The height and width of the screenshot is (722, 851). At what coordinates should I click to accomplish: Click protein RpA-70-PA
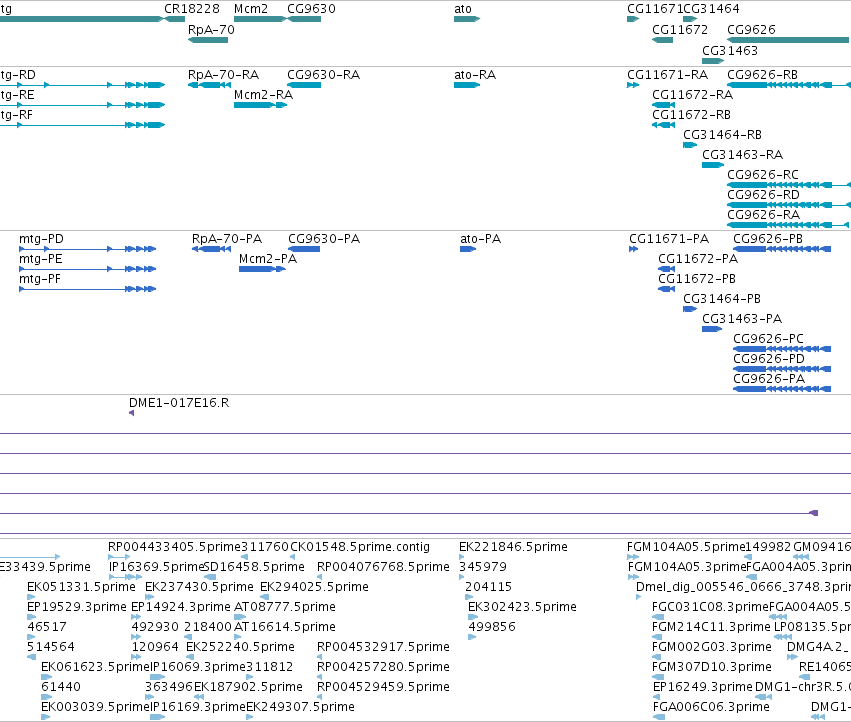pyautogui.click(x=227, y=239)
